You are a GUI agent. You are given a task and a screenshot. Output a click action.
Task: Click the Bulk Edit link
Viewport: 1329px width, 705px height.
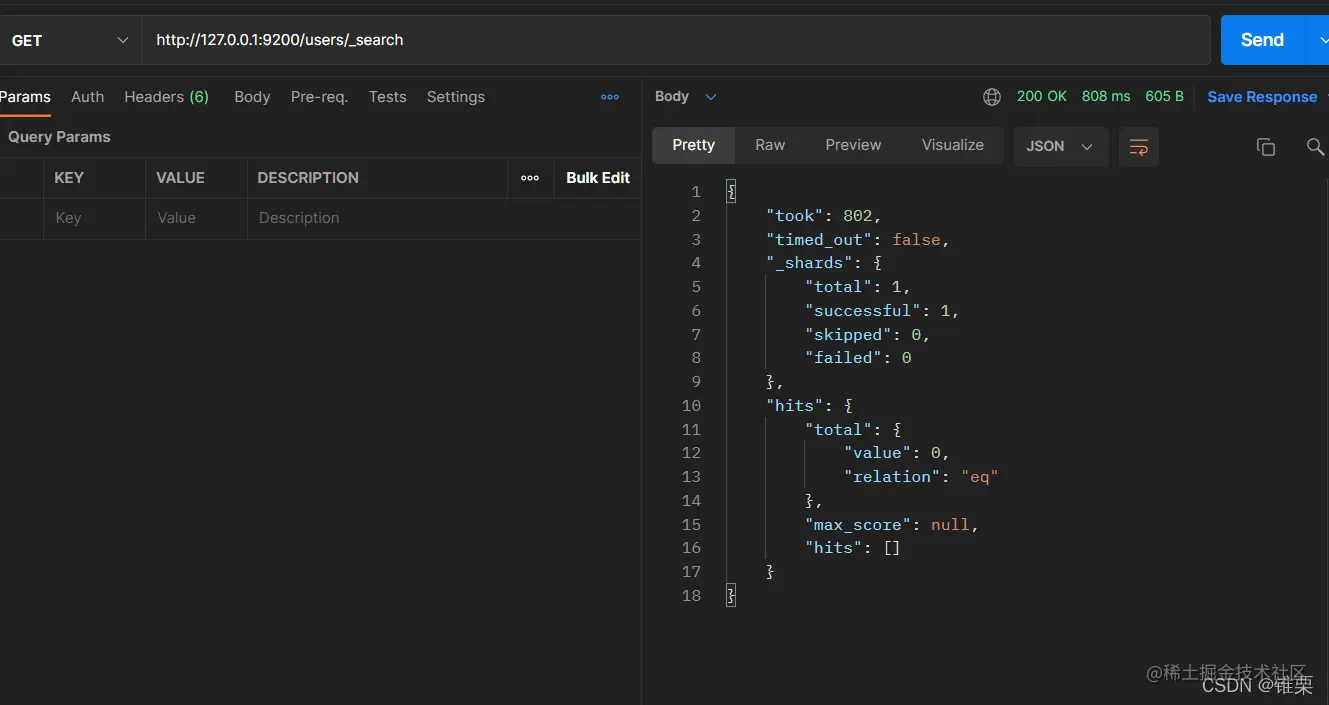coord(598,178)
